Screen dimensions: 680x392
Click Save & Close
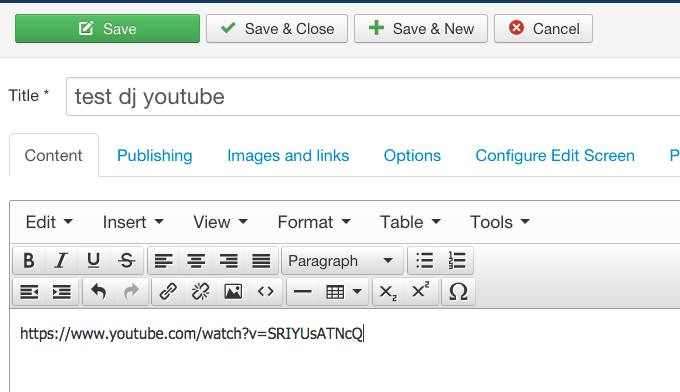277,29
